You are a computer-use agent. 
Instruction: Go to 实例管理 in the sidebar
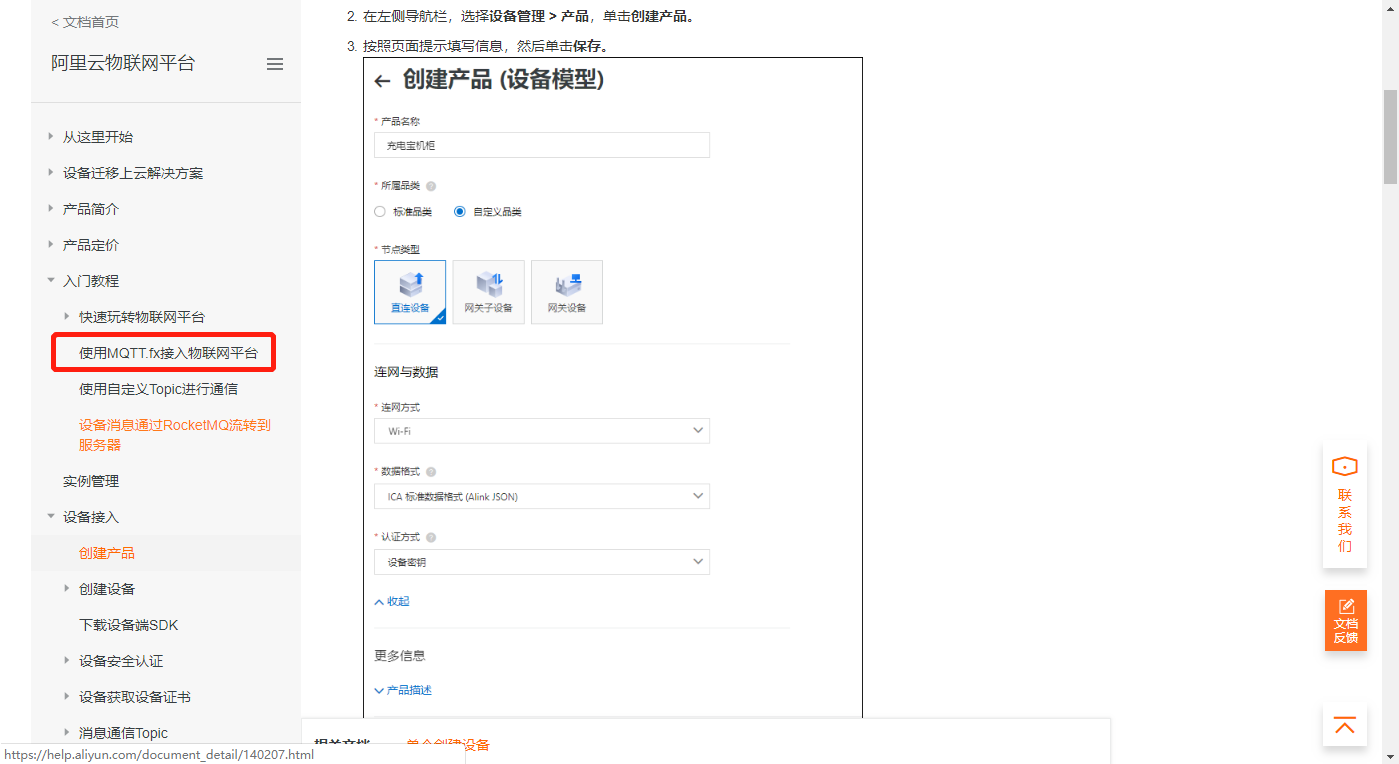coord(91,481)
